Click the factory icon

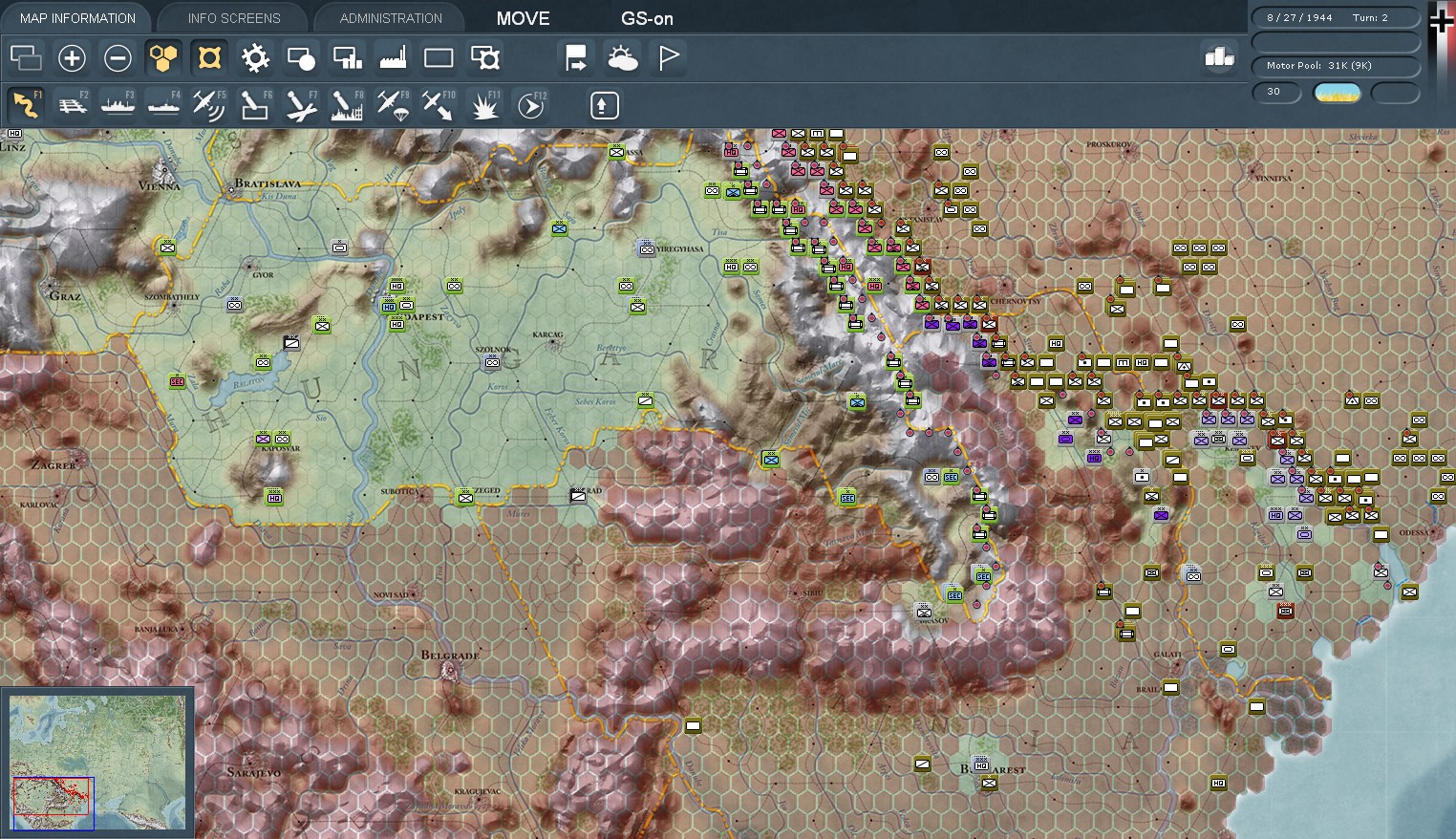point(393,58)
